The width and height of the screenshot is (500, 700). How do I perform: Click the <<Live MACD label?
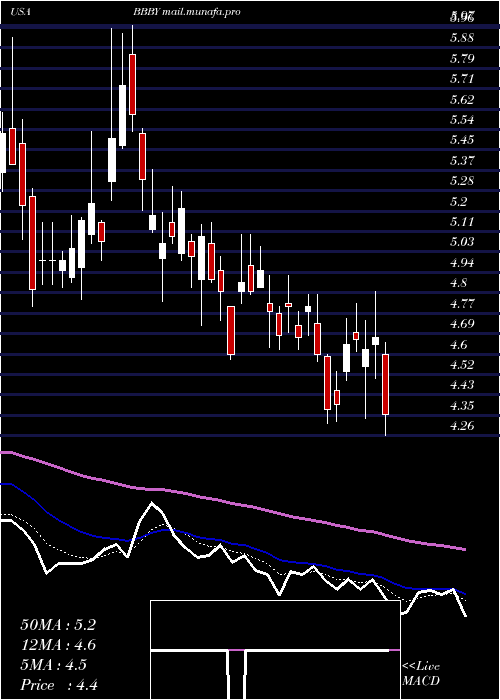pyautogui.click(x=421, y=674)
